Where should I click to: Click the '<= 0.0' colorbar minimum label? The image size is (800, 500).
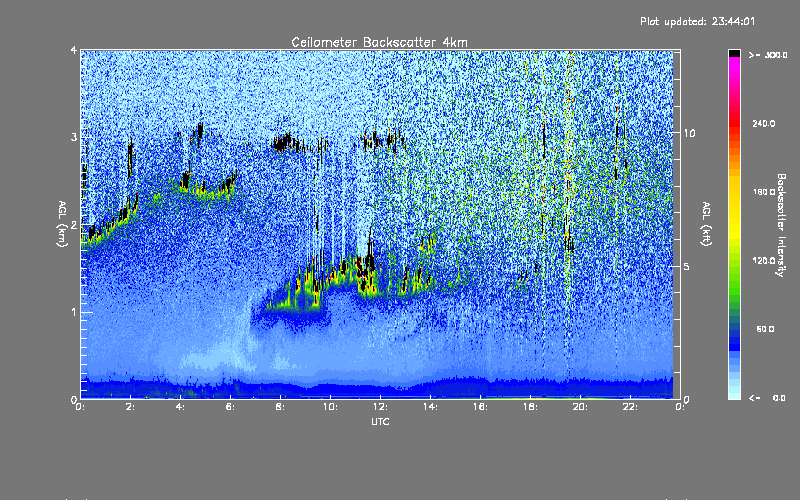[x=768, y=398]
